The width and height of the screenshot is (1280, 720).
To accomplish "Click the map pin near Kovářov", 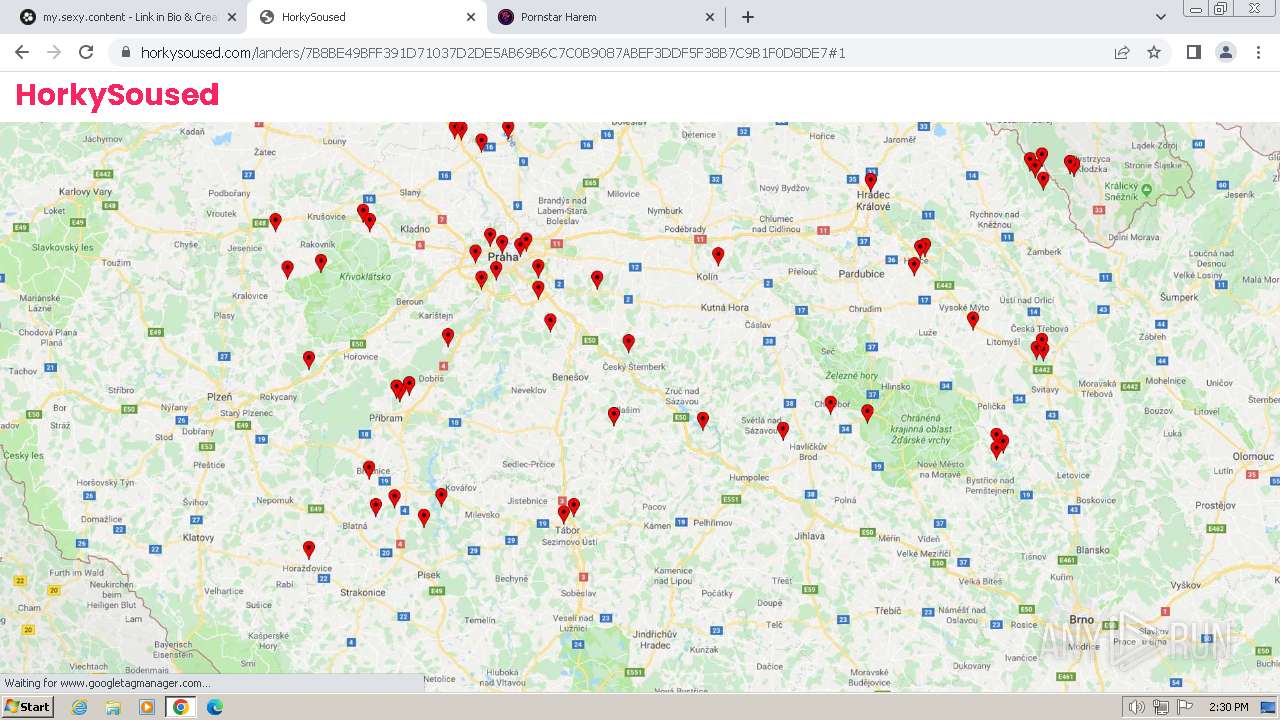I will 441,497.
